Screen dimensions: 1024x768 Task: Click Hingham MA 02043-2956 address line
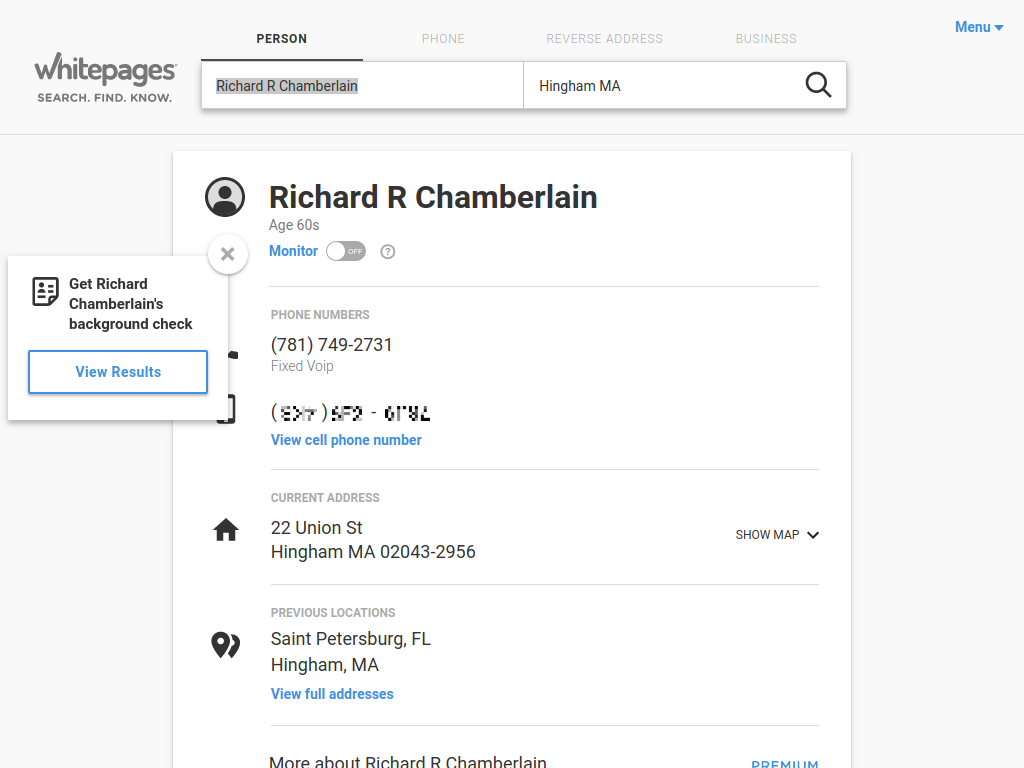pyautogui.click(x=373, y=552)
